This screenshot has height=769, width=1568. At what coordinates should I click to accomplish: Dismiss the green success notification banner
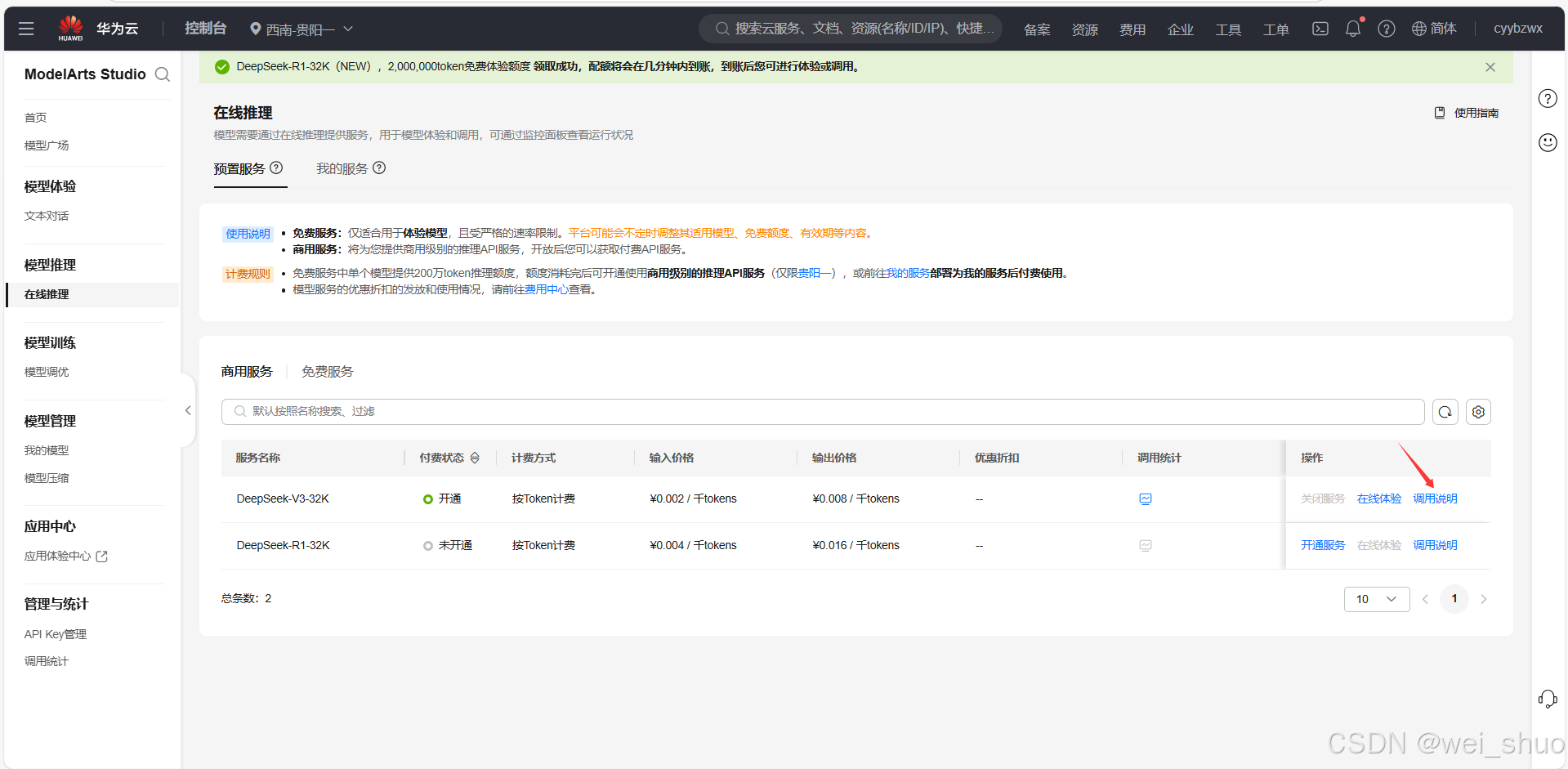[x=1490, y=67]
